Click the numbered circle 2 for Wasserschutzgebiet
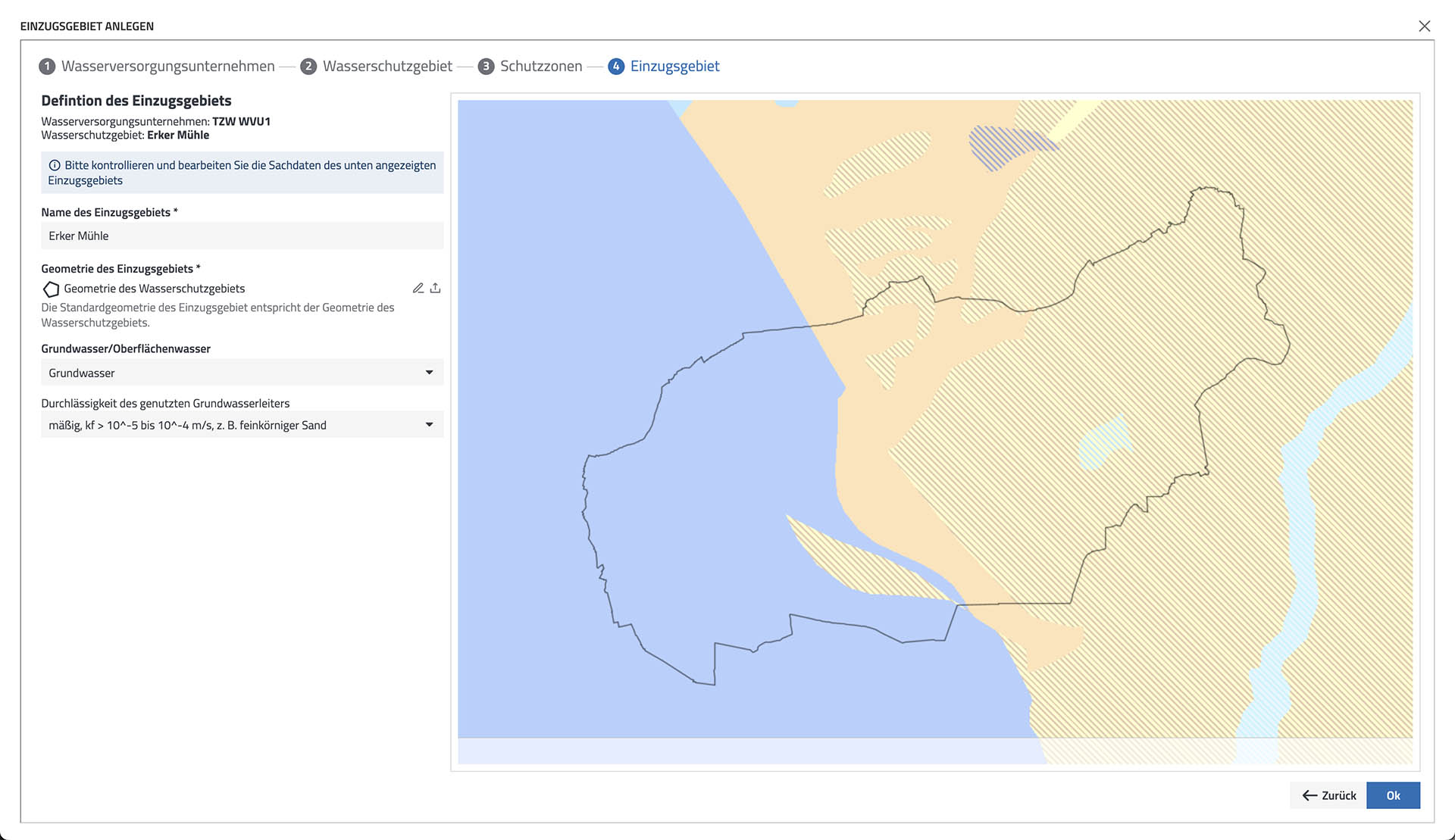 click(308, 66)
